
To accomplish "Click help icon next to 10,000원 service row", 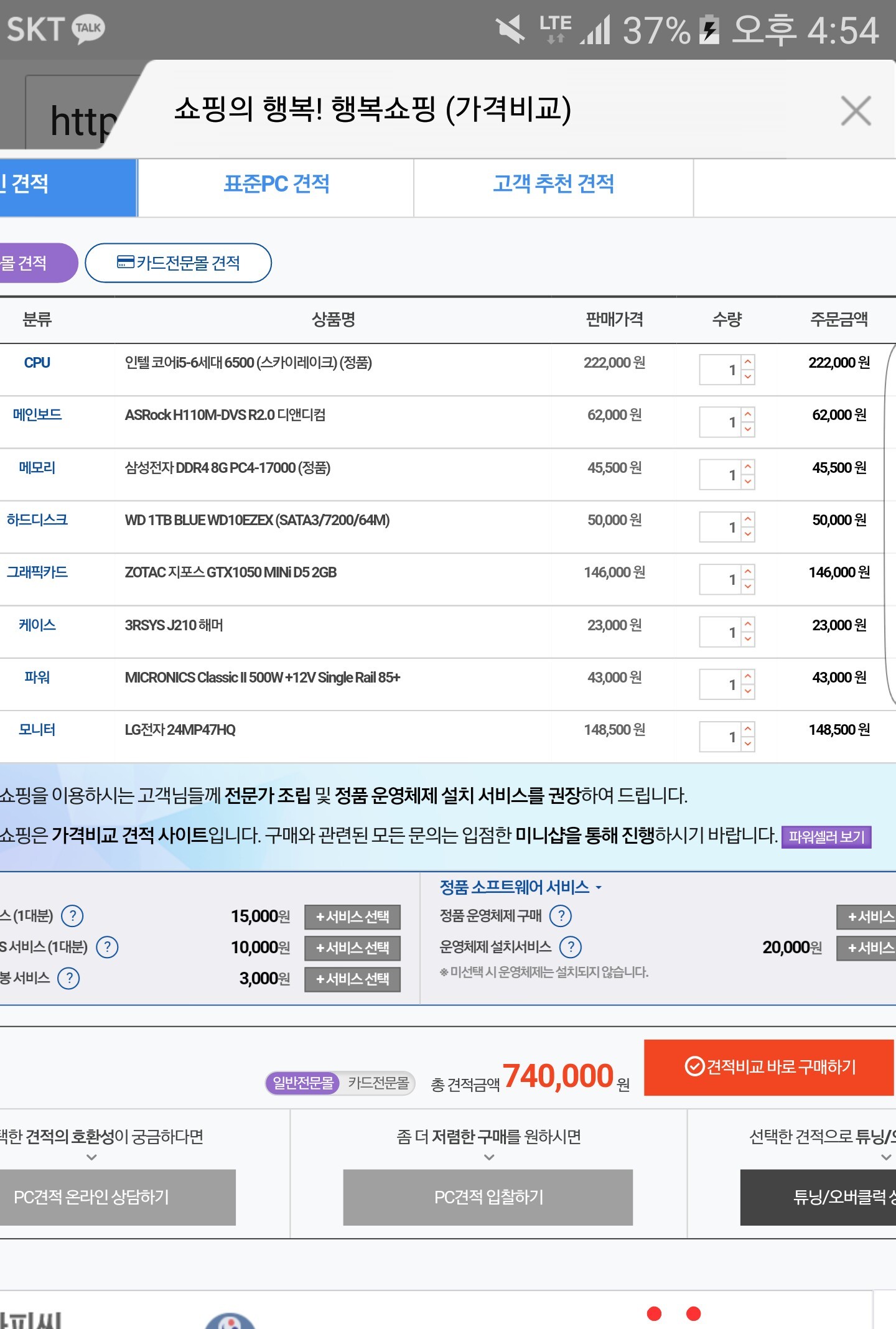I will tap(107, 947).
